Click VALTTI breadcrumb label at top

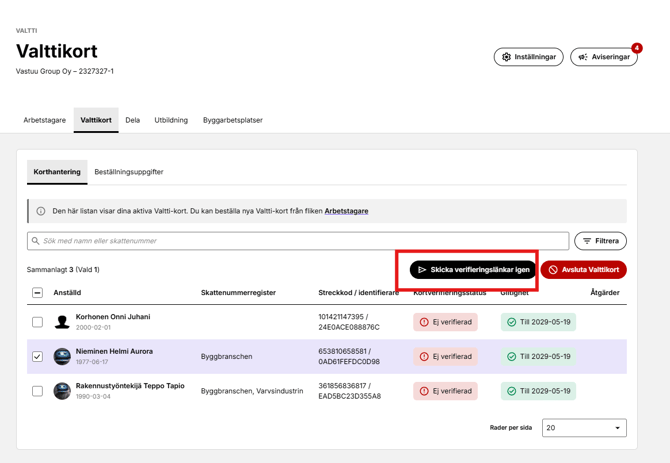(x=26, y=31)
